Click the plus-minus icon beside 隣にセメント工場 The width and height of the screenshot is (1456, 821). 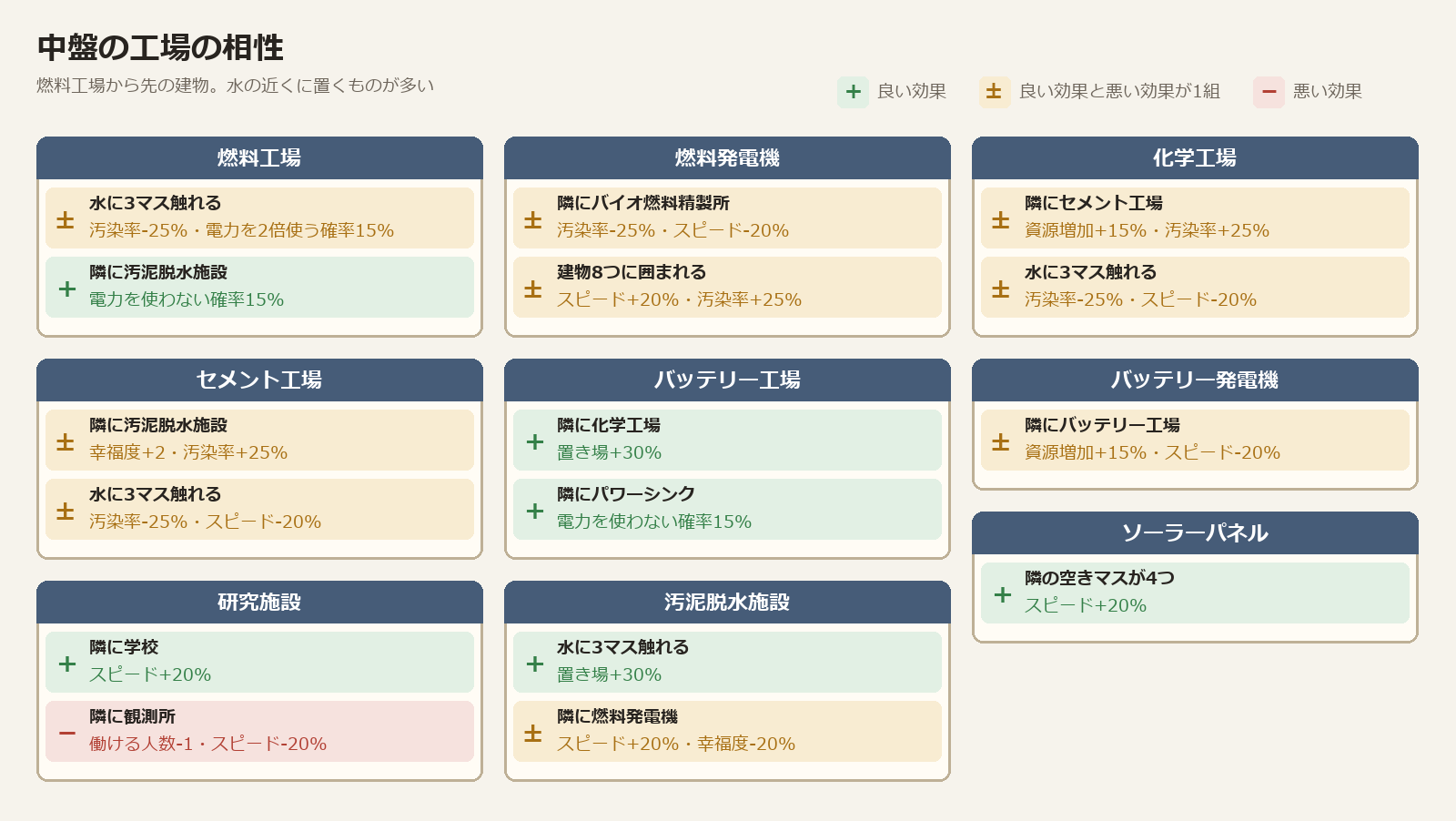[1001, 219]
